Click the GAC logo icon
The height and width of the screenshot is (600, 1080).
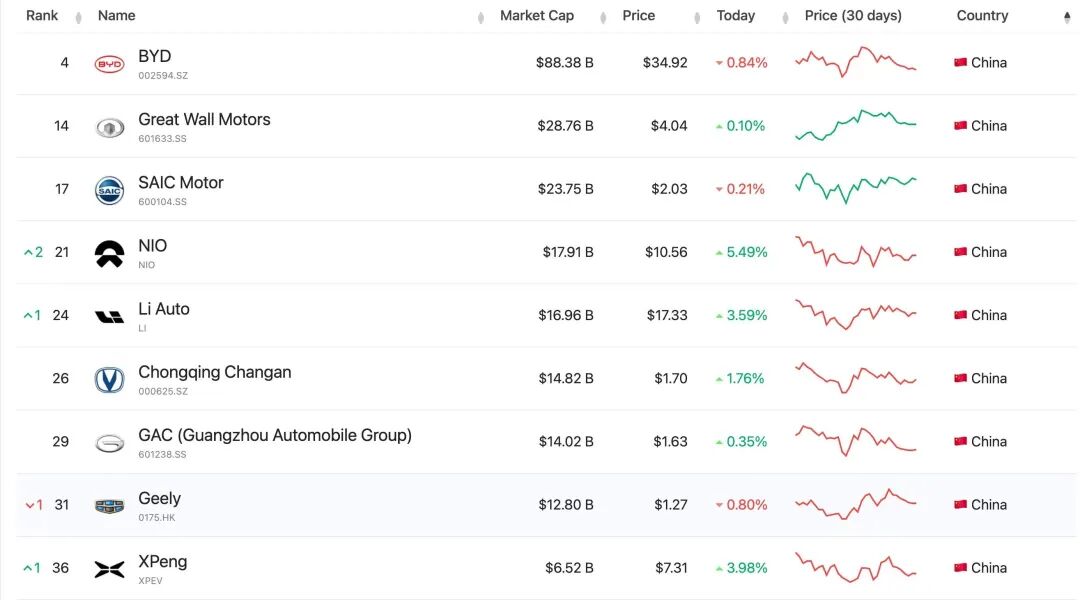tap(109, 443)
